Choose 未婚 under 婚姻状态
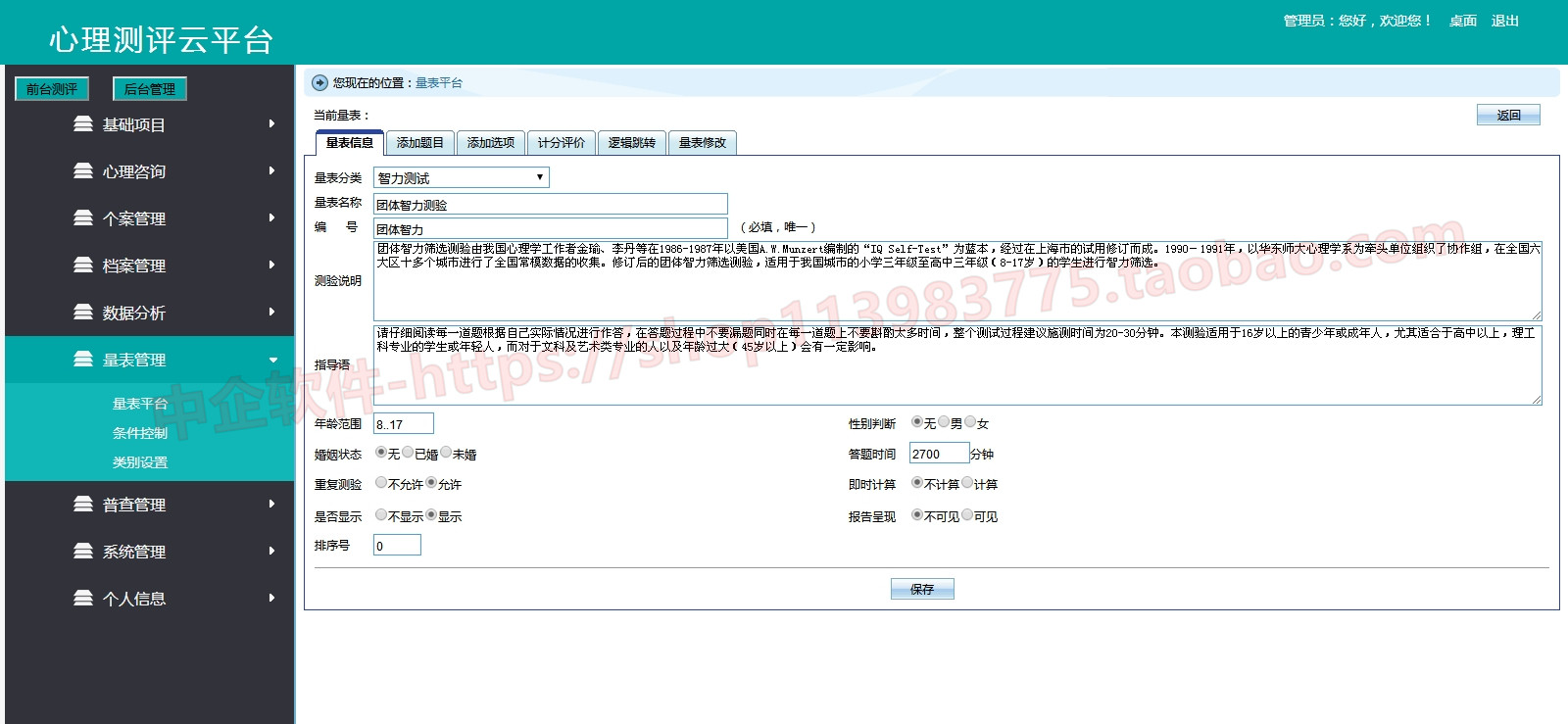 tap(446, 453)
